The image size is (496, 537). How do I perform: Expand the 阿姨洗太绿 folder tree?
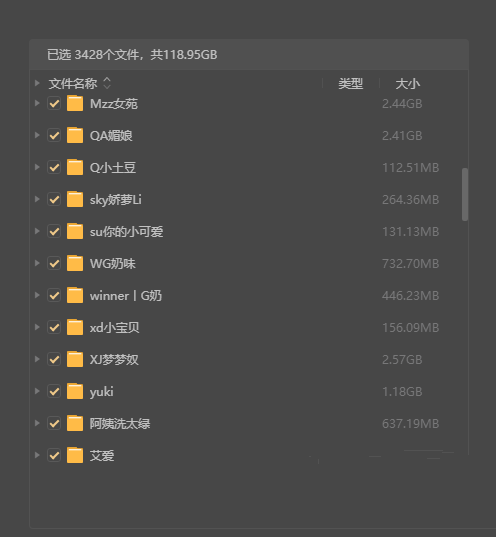click(37, 423)
